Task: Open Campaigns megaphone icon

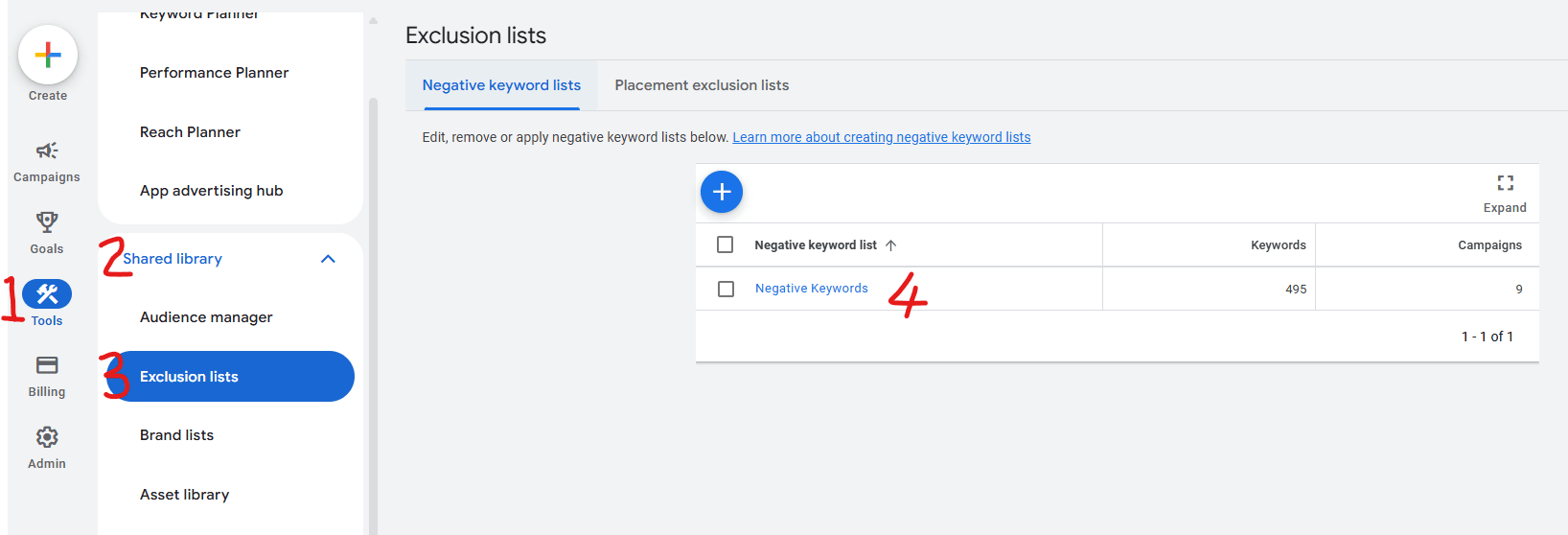Action: point(47,151)
